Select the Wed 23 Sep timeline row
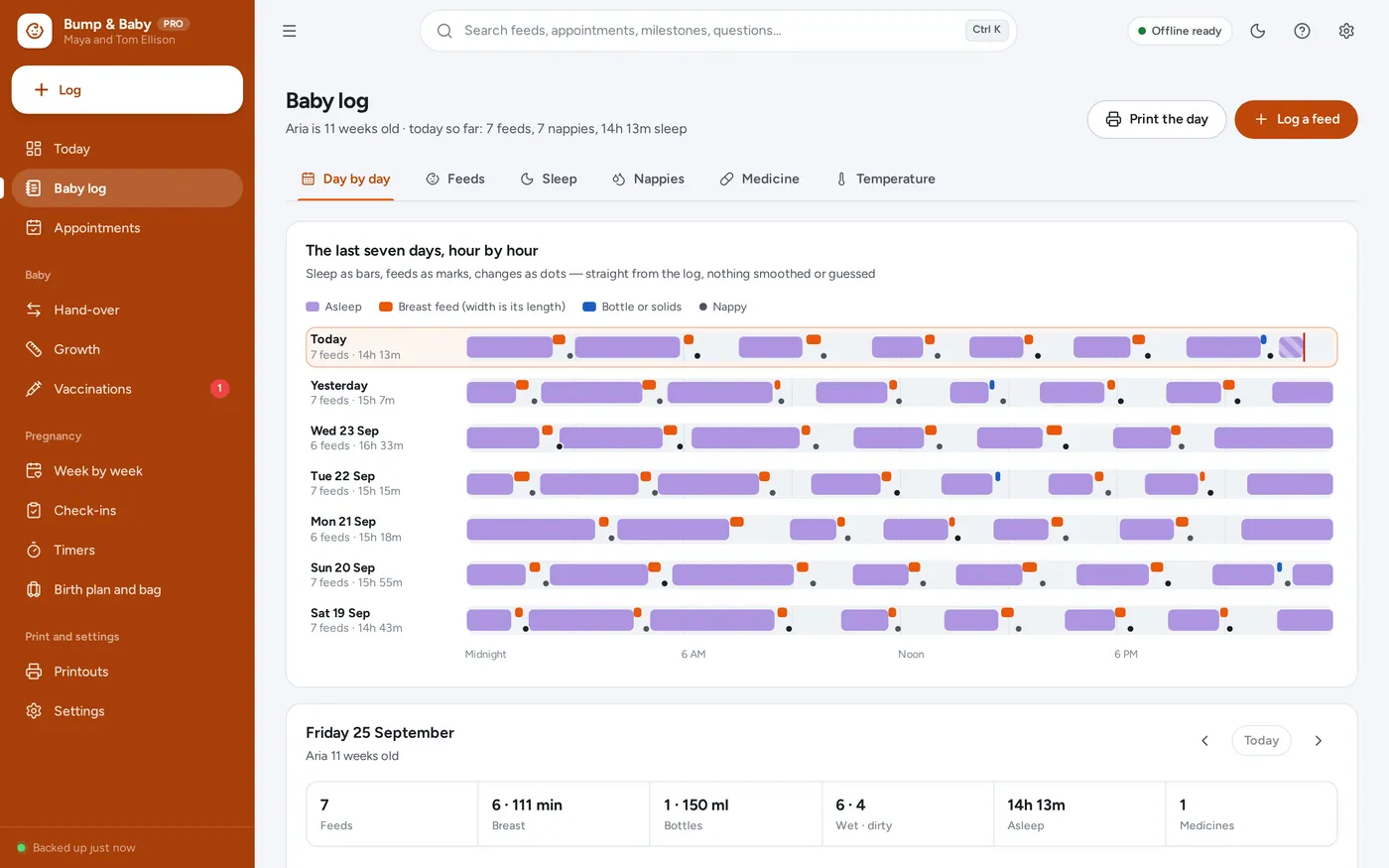The width and height of the screenshot is (1389, 868). 821,438
